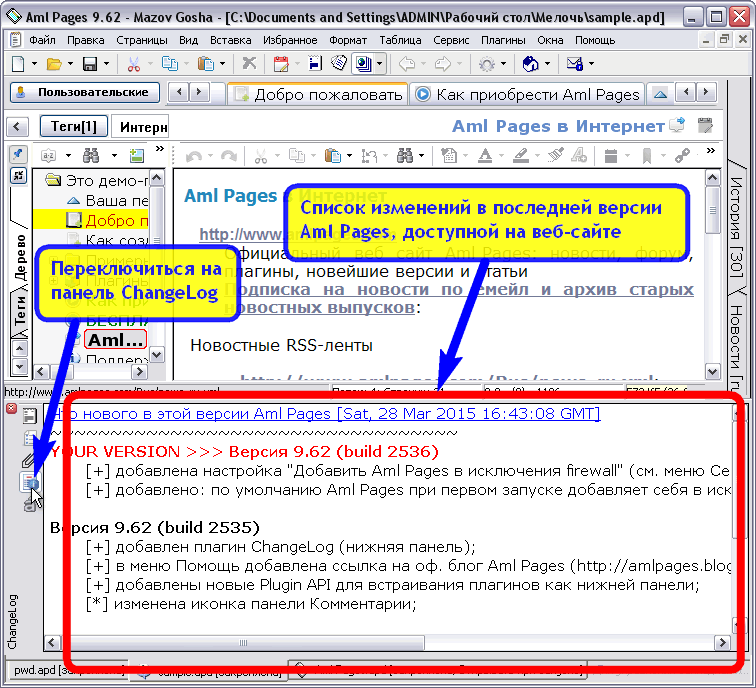This screenshot has width=756, height=688.
Task: Open dropdown arrow next to New document icon
Action: (x=34, y=63)
